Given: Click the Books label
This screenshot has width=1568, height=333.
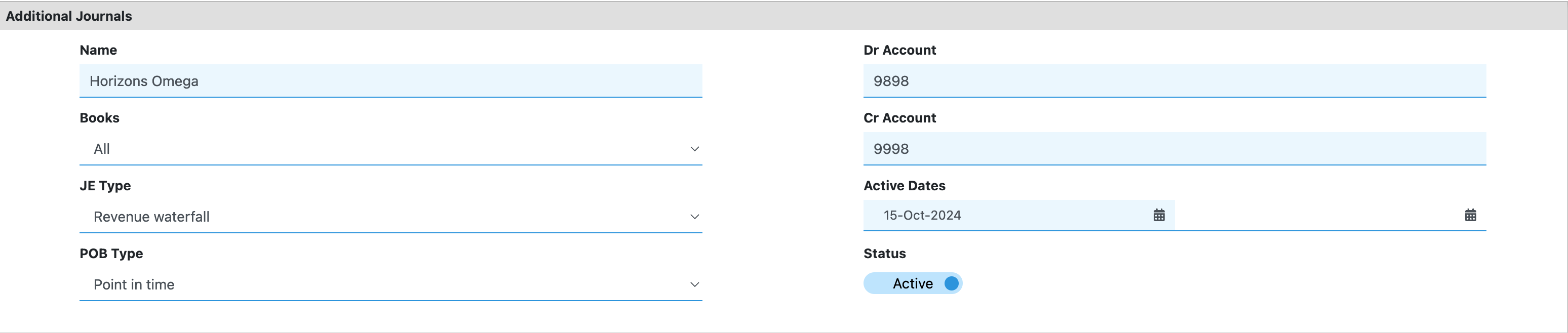Looking at the screenshot, I should [x=100, y=118].
